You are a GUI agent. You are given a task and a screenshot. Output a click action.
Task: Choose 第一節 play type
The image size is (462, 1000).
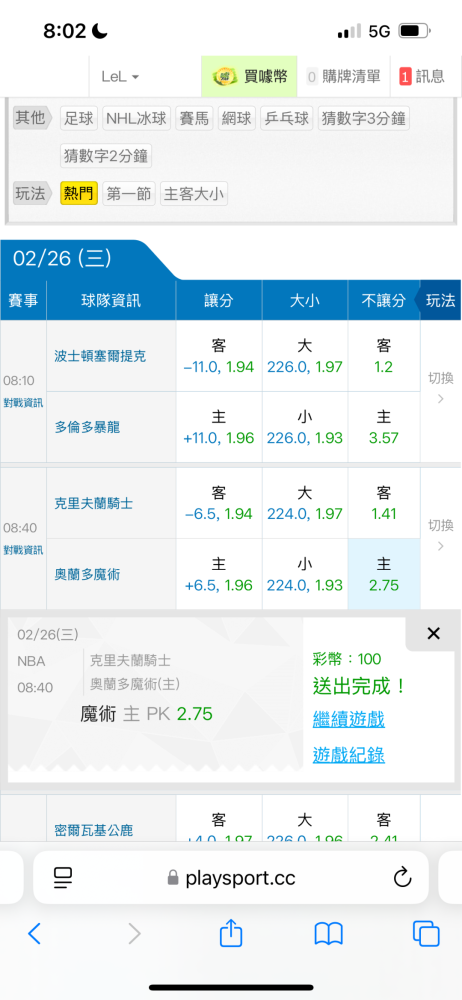click(x=129, y=193)
